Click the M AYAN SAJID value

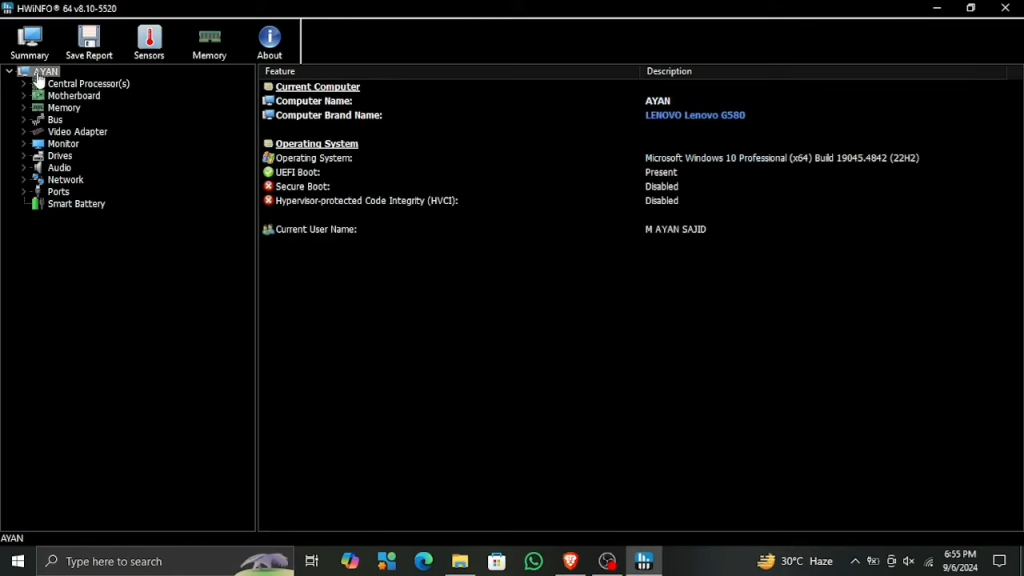coord(675,229)
